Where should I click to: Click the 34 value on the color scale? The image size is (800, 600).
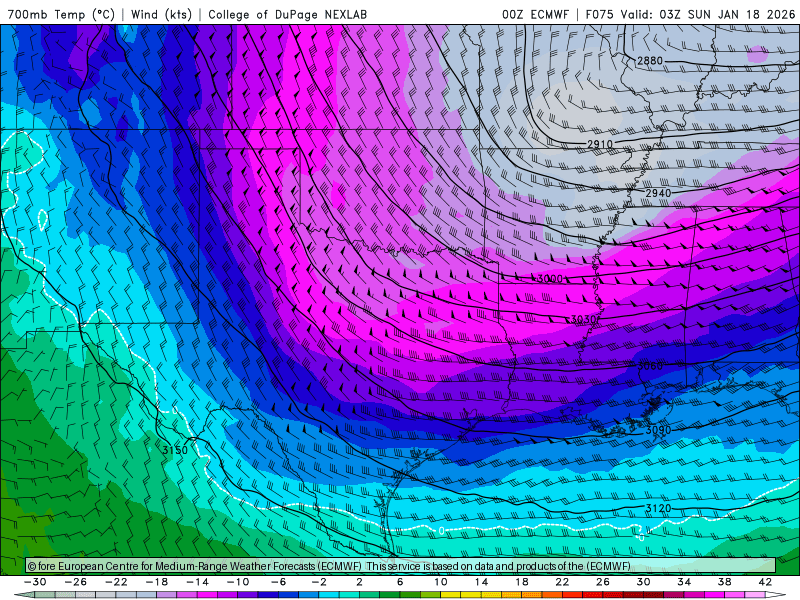pos(684,582)
